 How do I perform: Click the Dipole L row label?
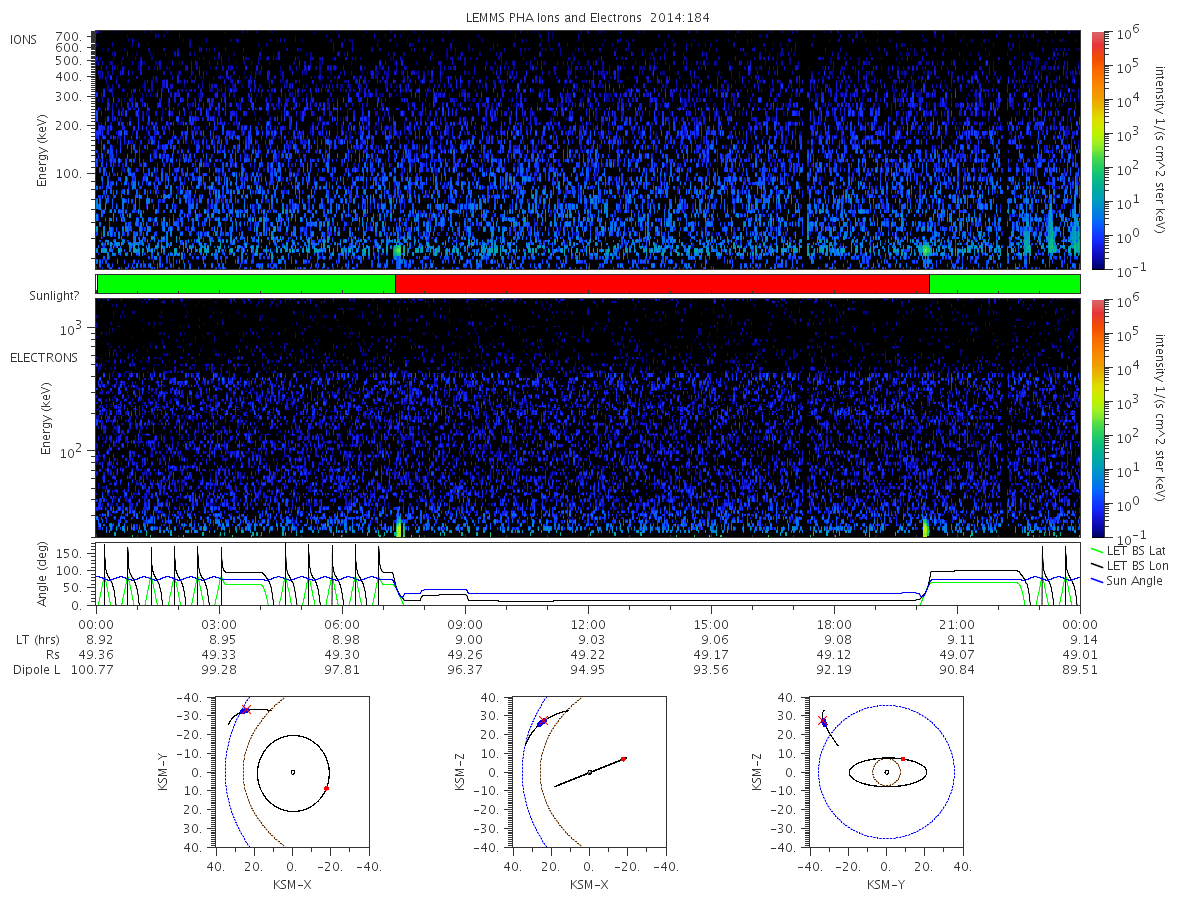(x=37, y=670)
